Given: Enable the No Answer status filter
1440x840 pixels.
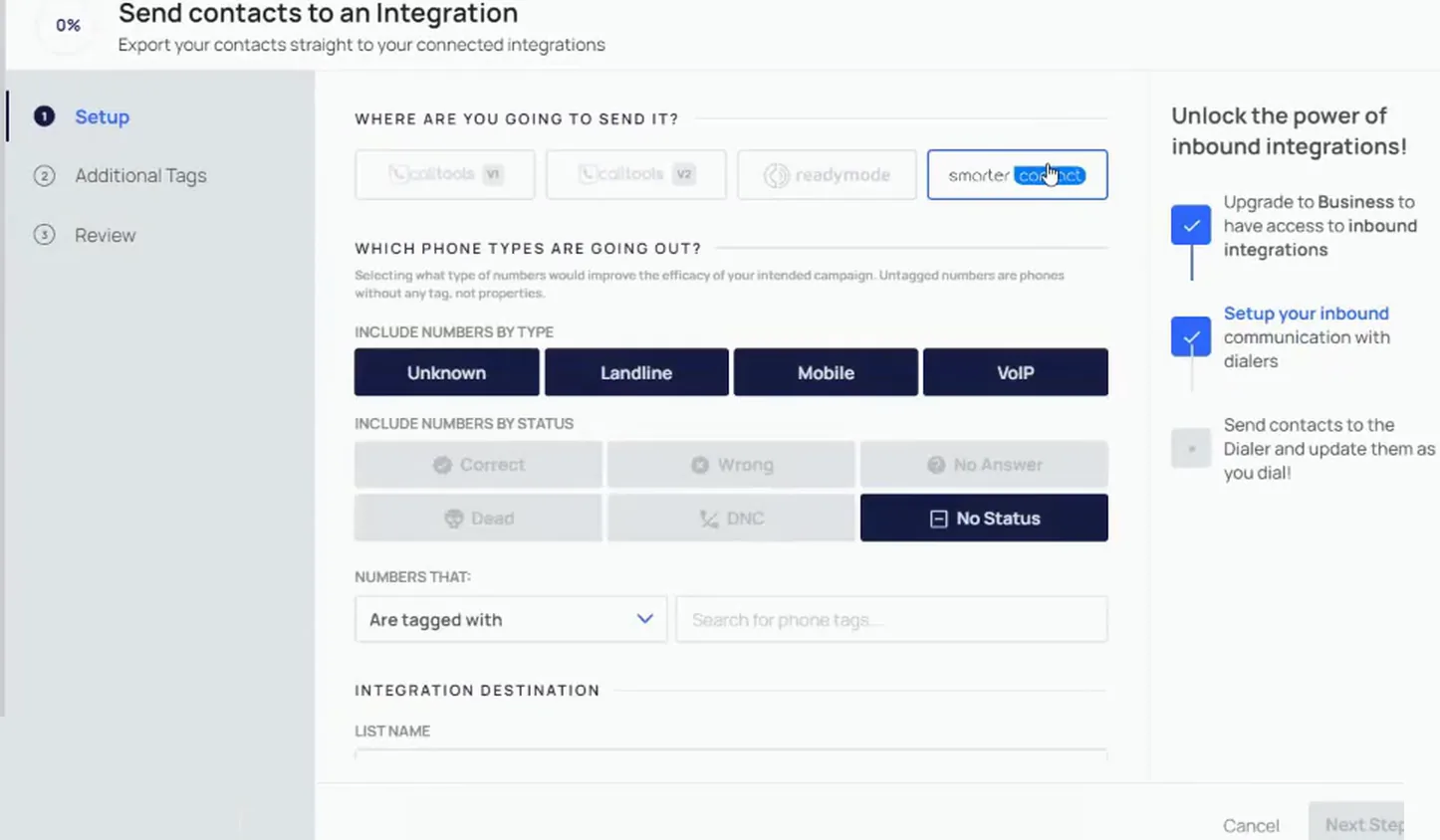Looking at the screenshot, I should [x=984, y=465].
